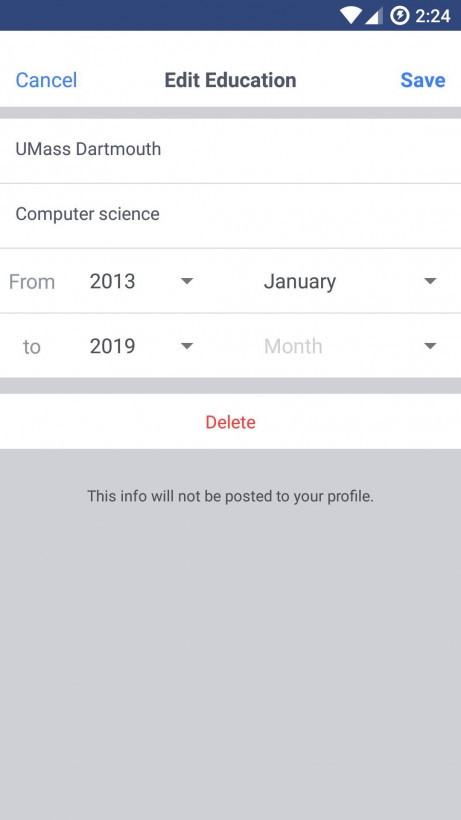Click the arrow beside January

430,281
